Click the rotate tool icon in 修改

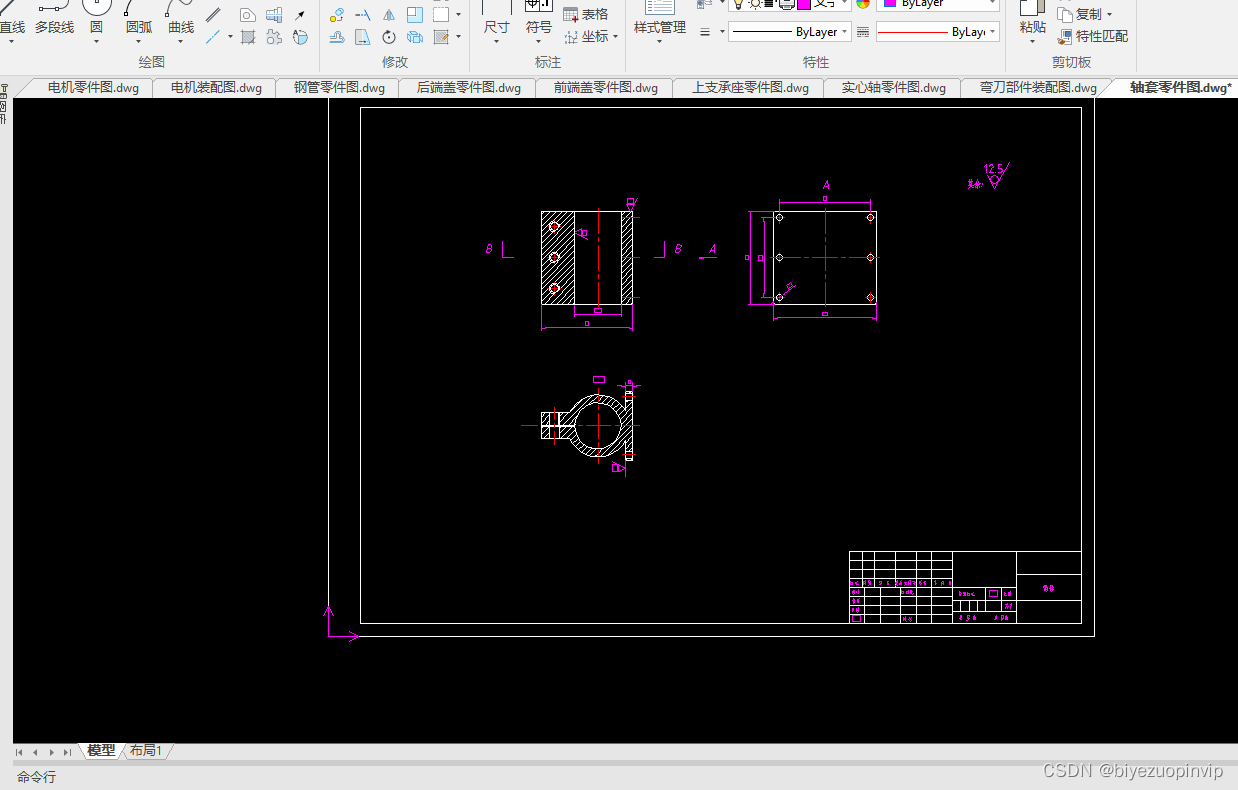pyautogui.click(x=389, y=37)
